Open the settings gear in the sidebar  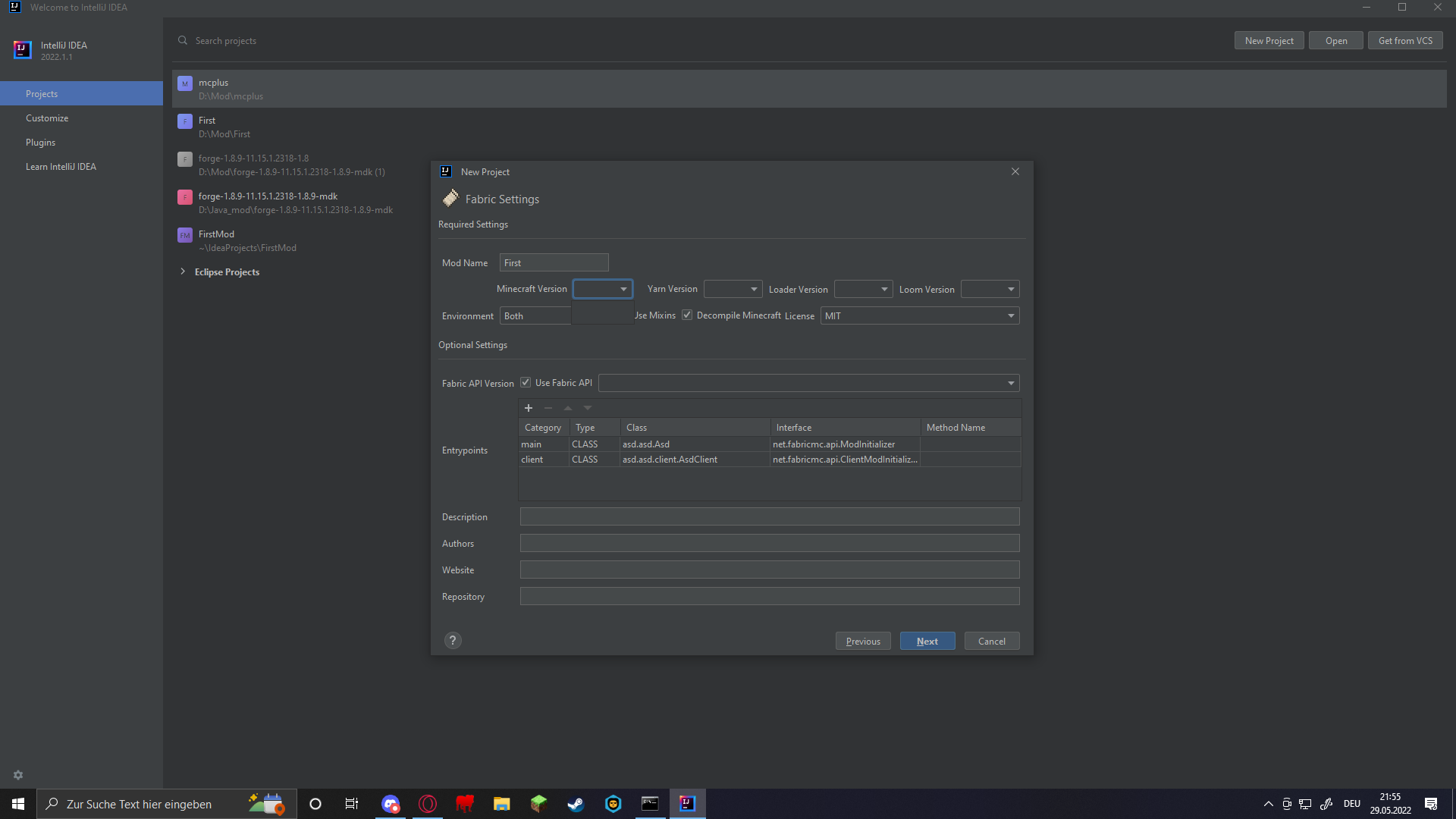pos(17,774)
